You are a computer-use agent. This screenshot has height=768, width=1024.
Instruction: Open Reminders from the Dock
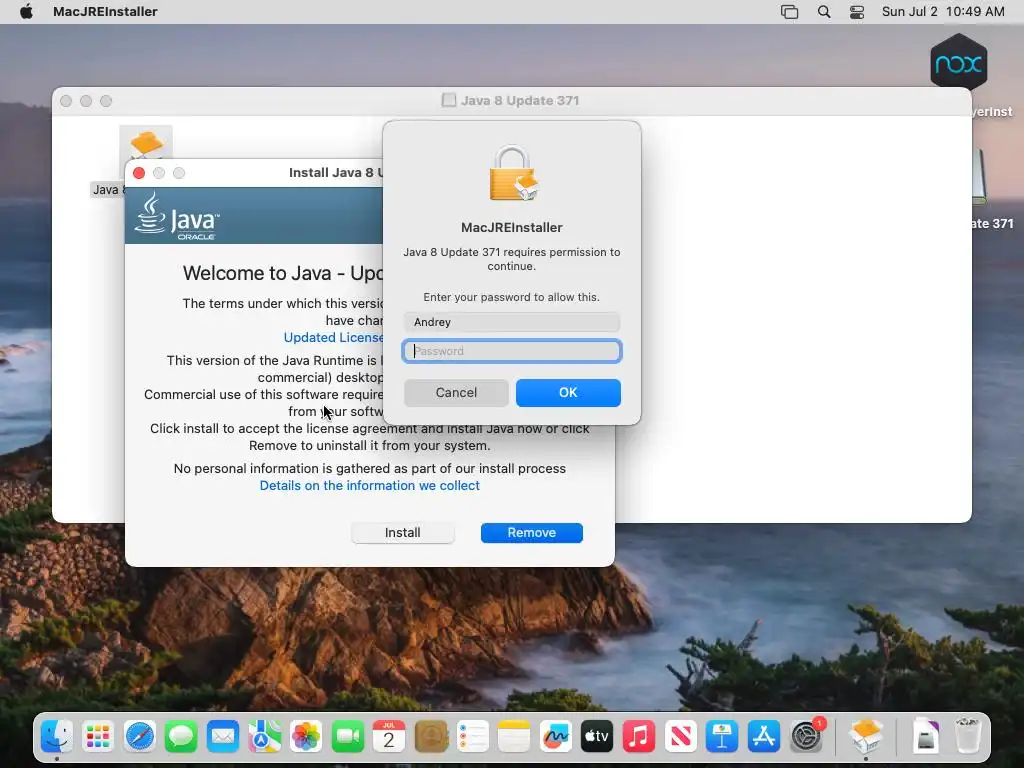click(472, 737)
